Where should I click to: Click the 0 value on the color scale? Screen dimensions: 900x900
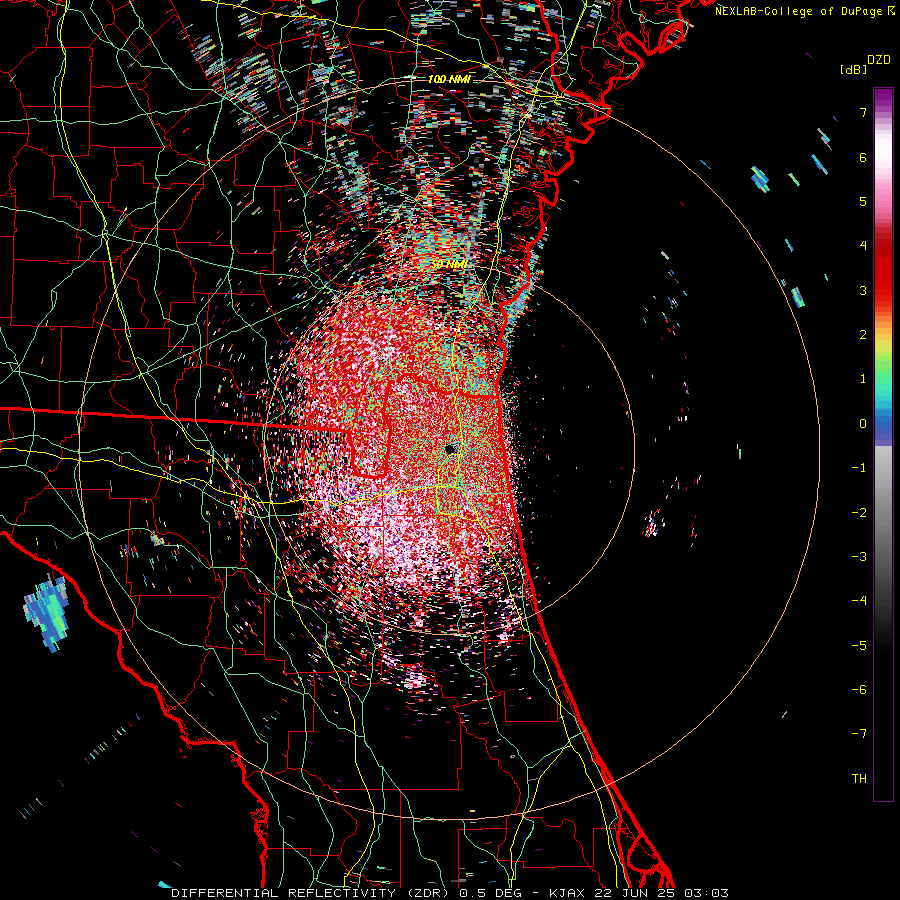pos(863,424)
